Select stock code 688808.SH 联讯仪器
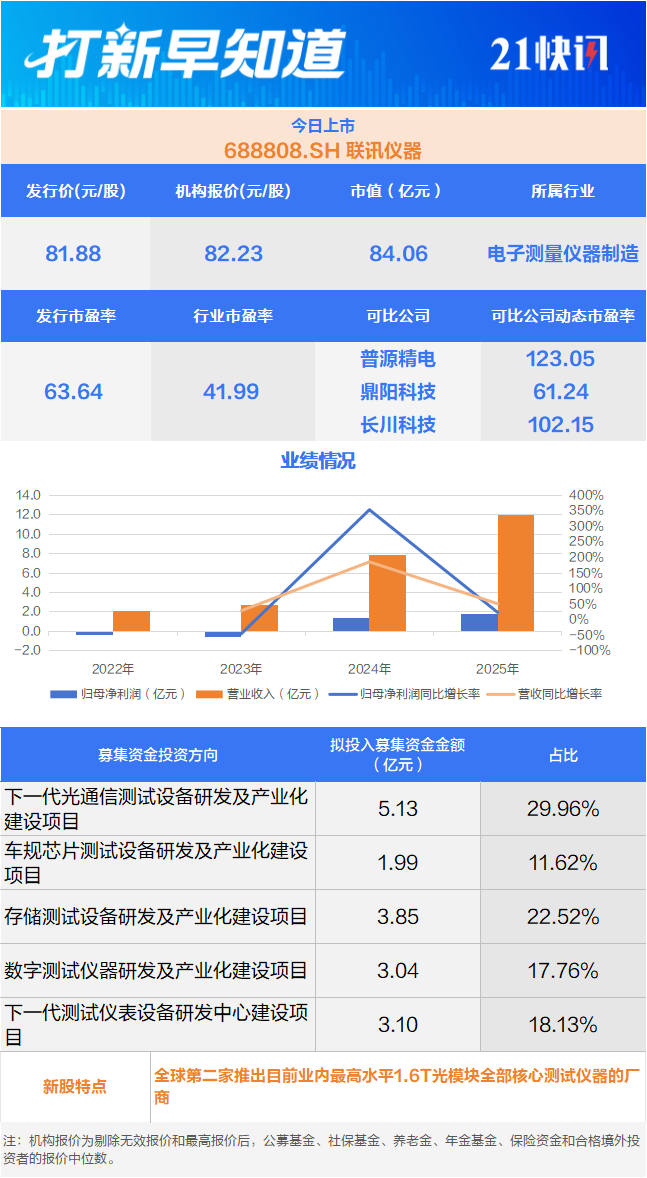This screenshot has width=647, height=1178. pos(323,150)
